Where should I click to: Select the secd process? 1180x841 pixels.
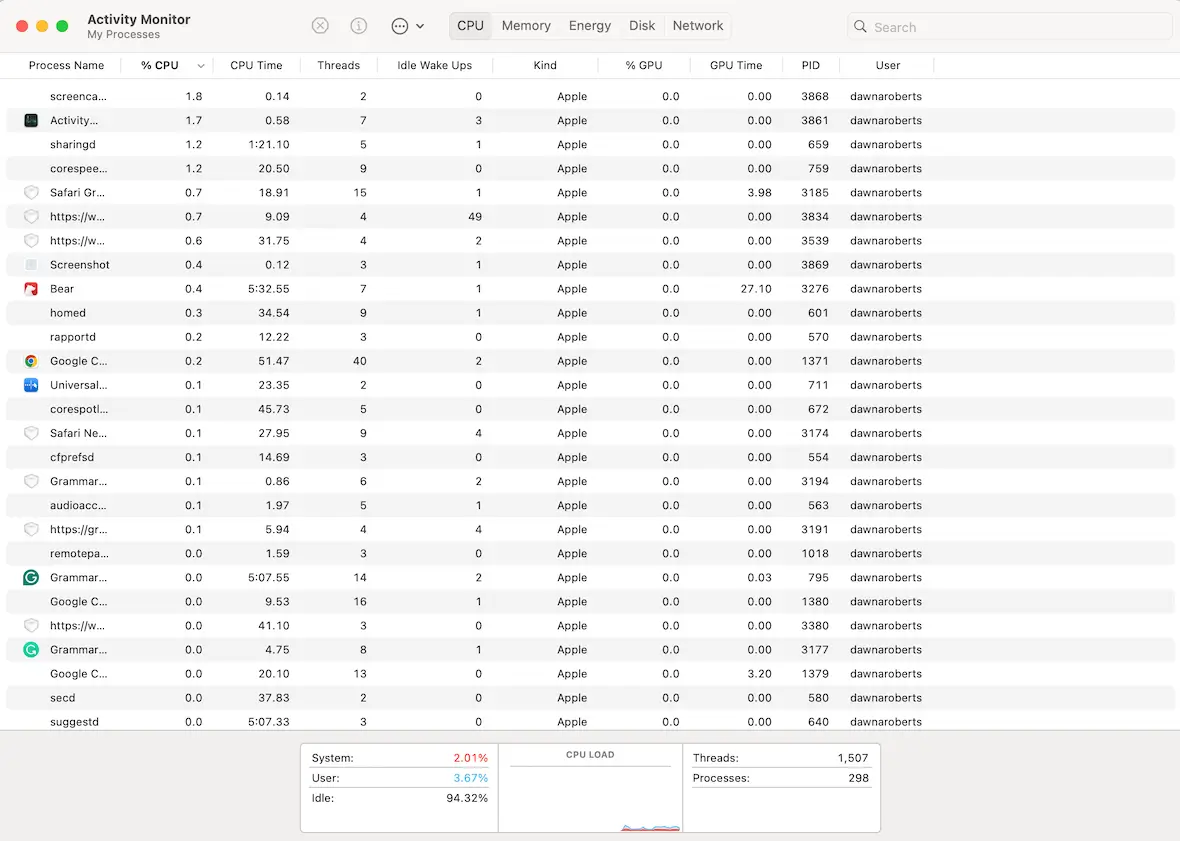(x=590, y=698)
